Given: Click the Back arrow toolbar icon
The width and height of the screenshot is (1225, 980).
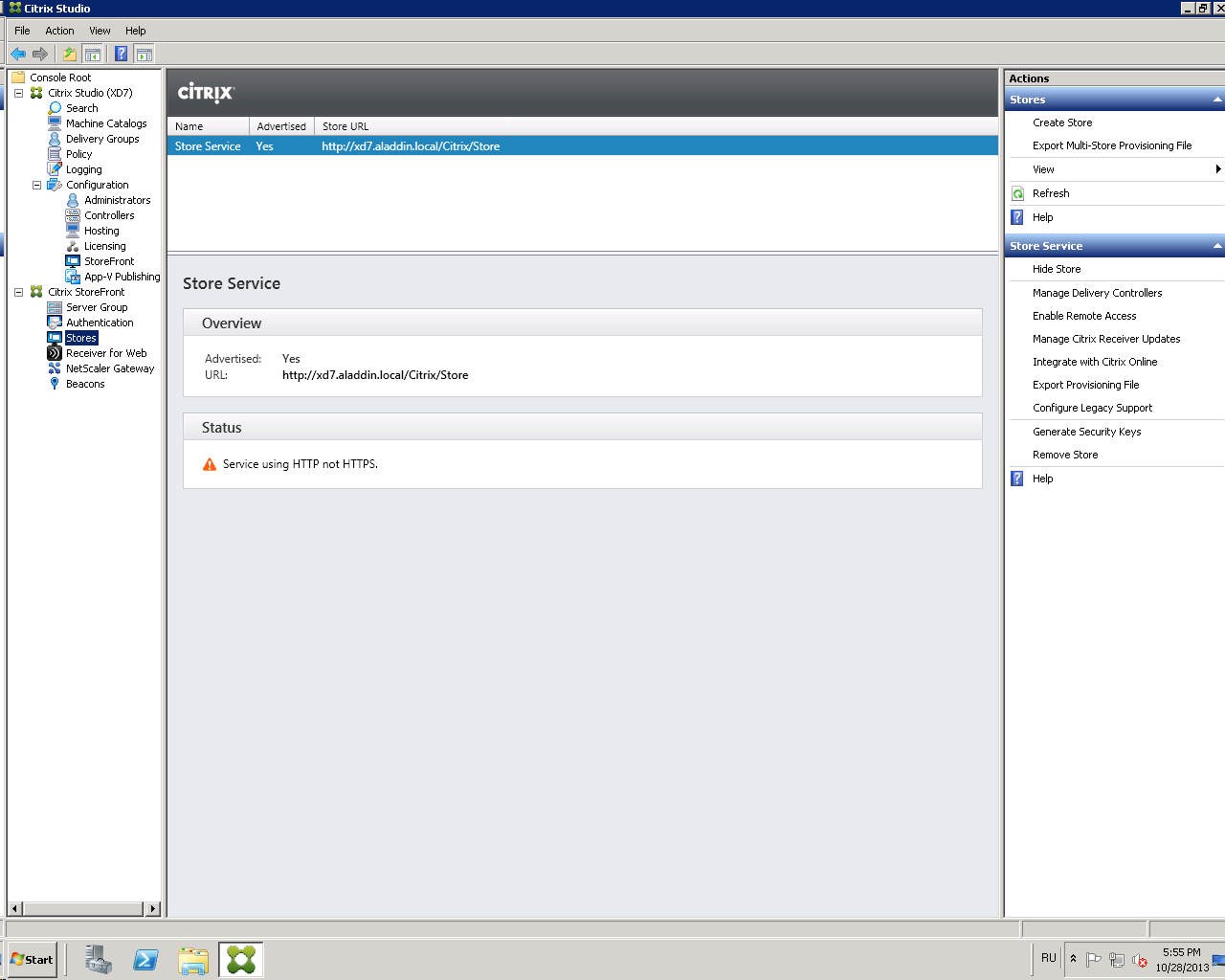Looking at the screenshot, I should click(18, 54).
